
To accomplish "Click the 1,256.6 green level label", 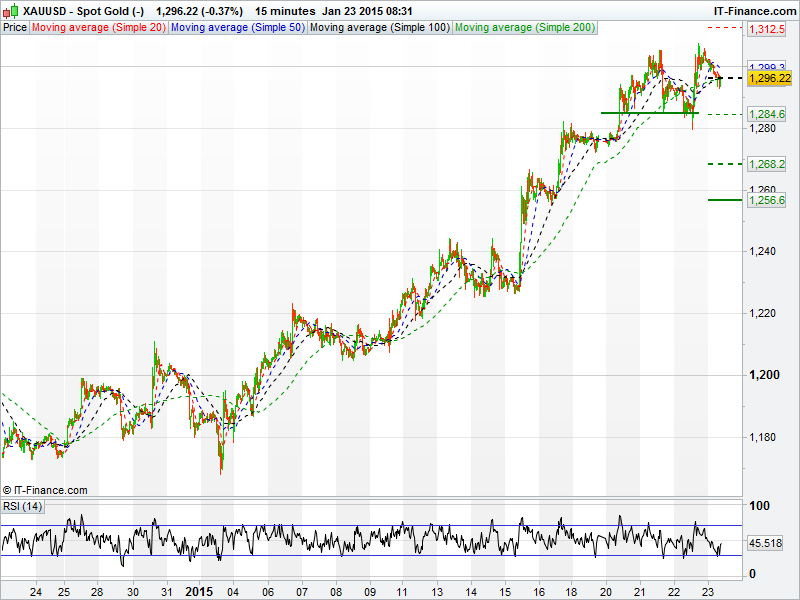I will tap(766, 200).
